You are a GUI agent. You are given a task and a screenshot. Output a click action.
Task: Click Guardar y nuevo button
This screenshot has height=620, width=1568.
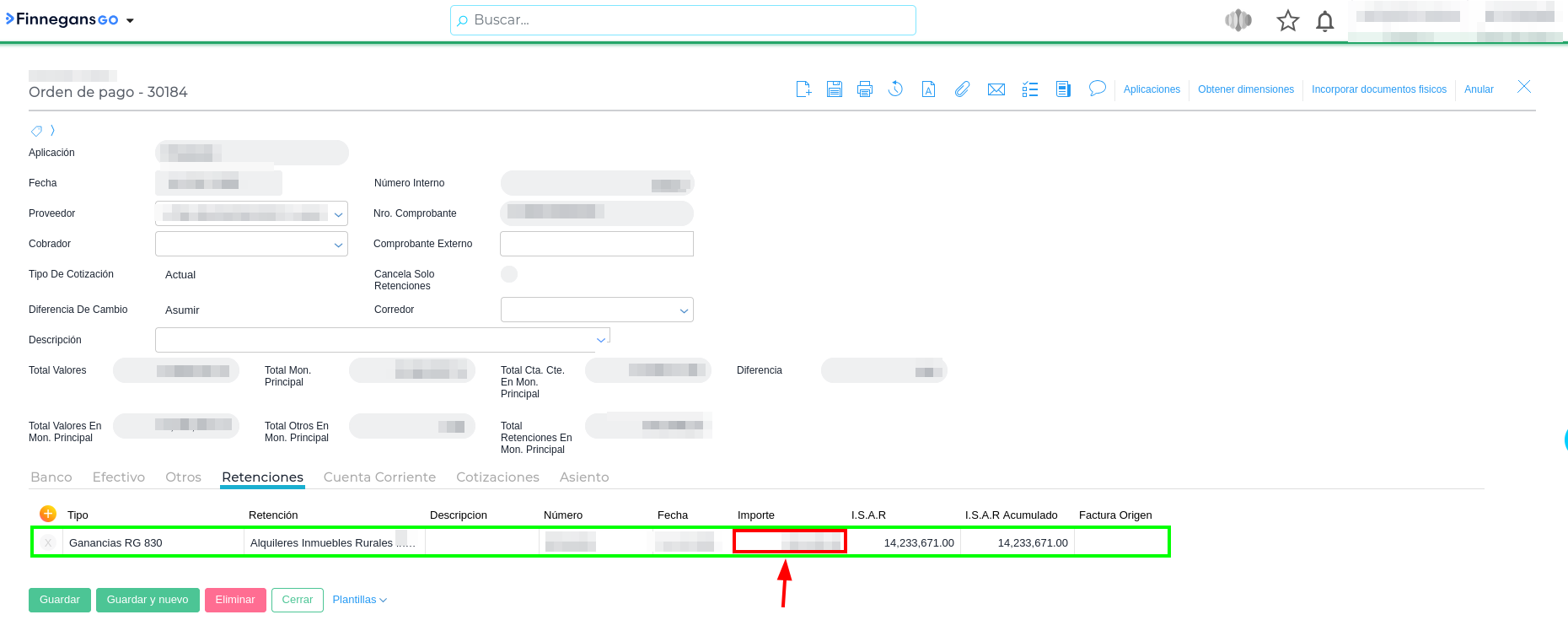point(148,600)
